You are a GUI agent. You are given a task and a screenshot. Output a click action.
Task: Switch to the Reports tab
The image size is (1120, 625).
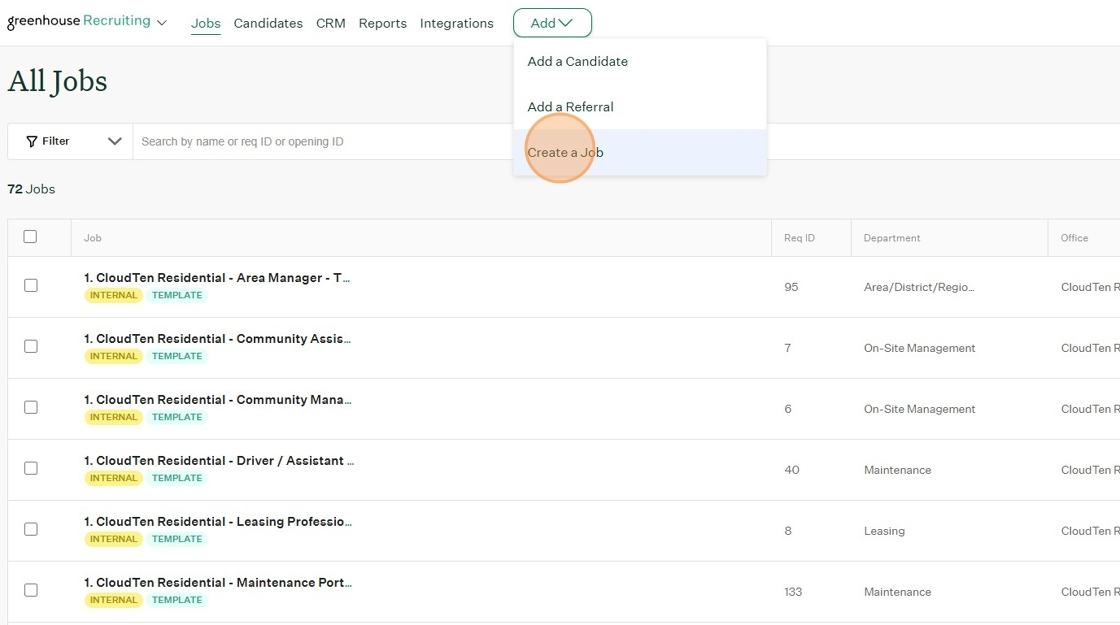[383, 23]
